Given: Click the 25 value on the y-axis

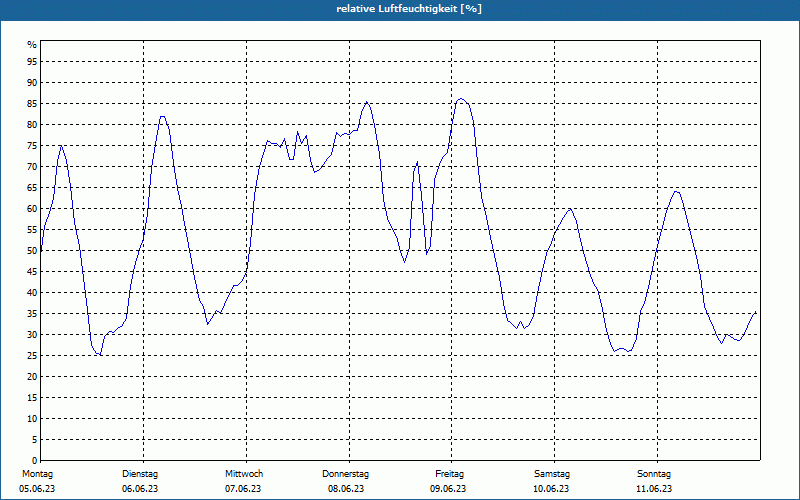Looking at the screenshot, I should [x=32, y=356].
